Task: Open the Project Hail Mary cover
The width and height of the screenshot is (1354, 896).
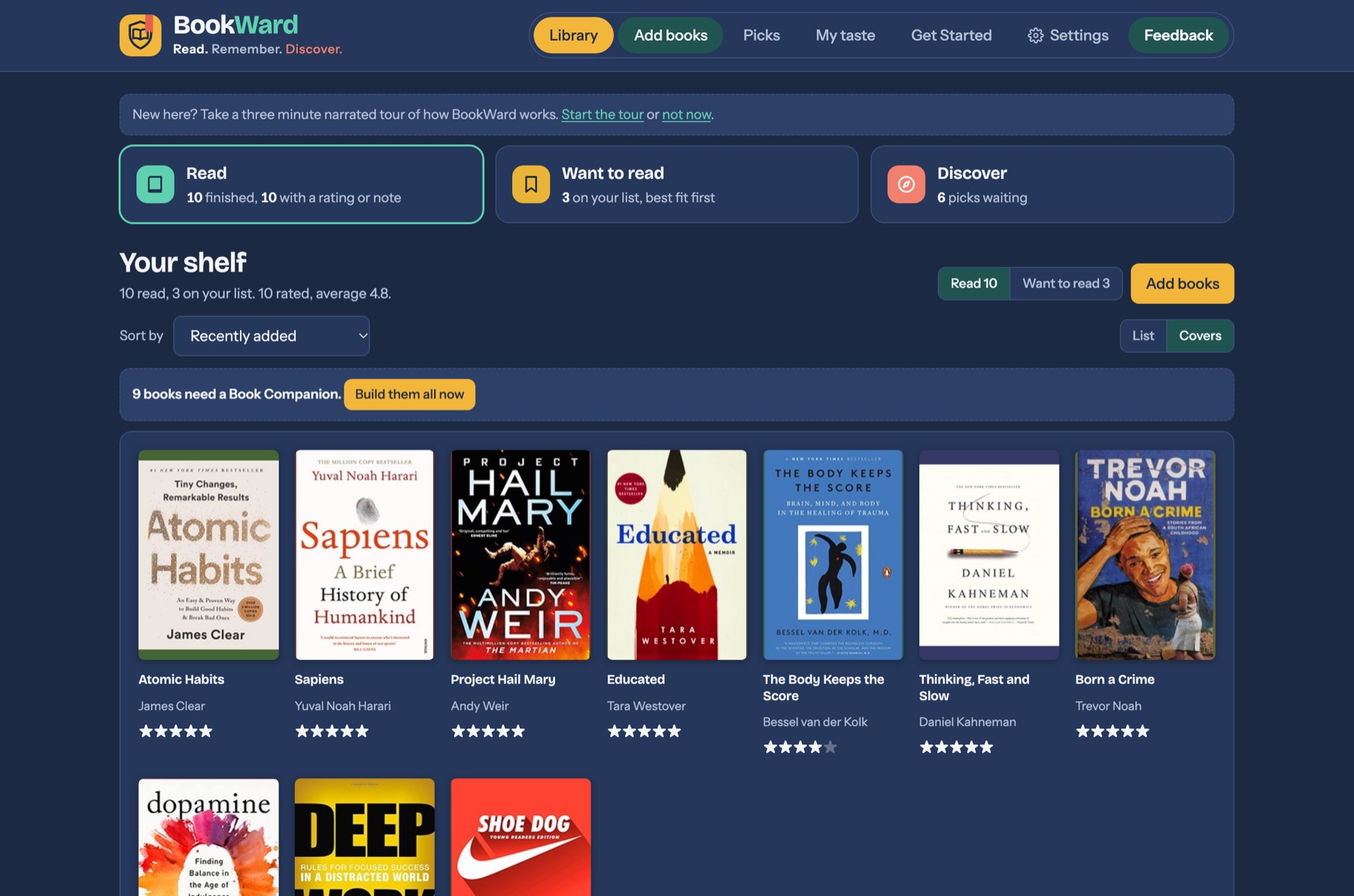Action: 521,554
